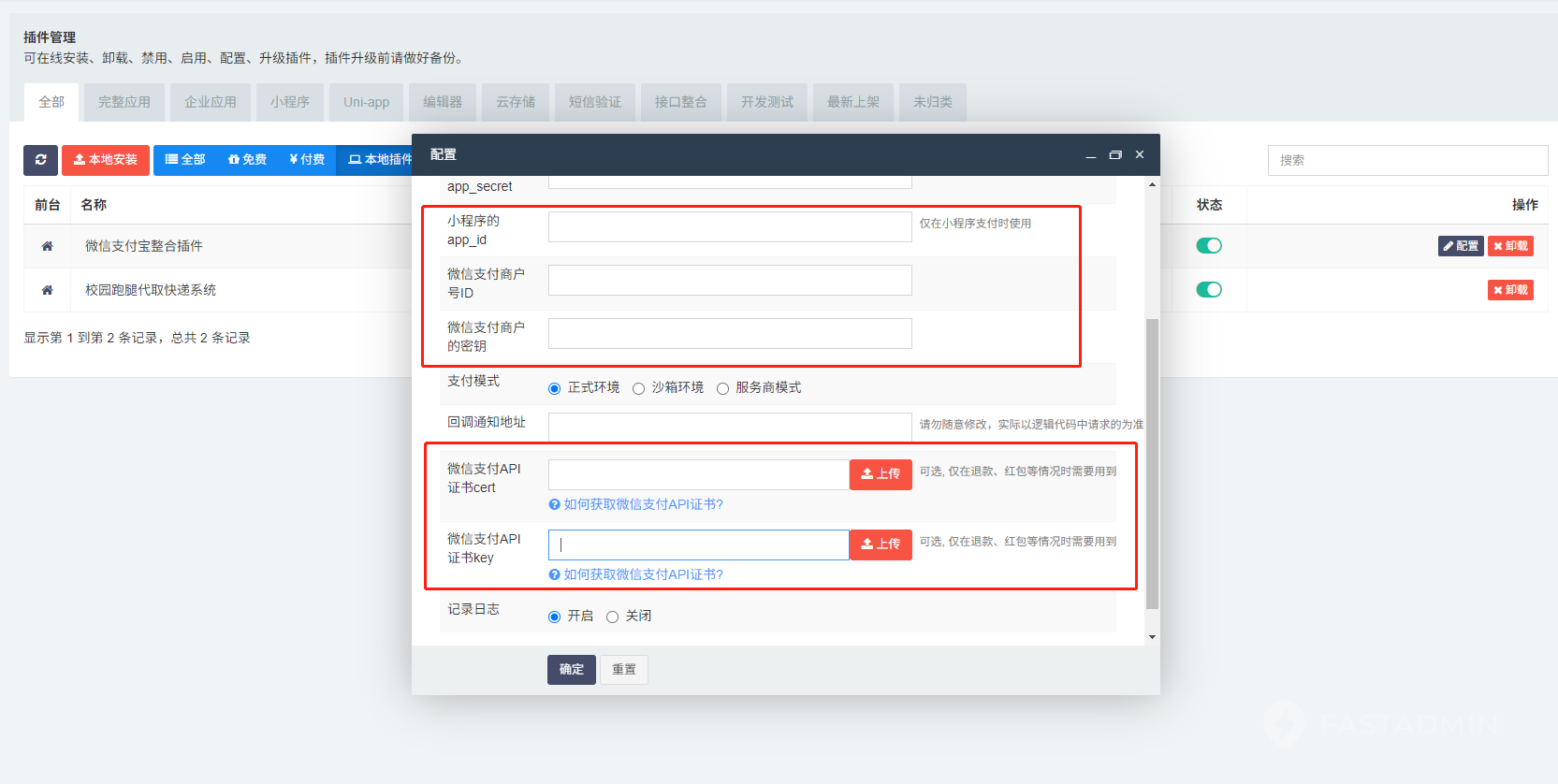
Task: Click the dialog's vertical scrollbar thumb
Action: click(x=1152, y=463)
